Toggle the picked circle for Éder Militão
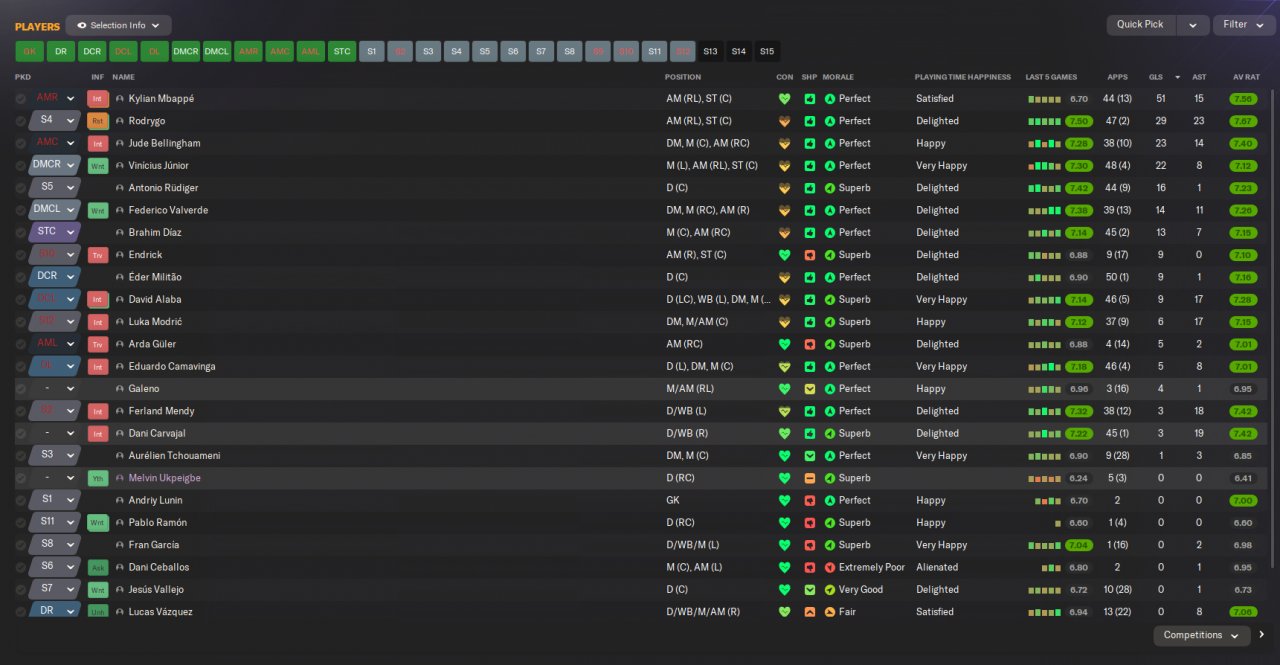Image resolution: width=1280 pixels, height=665 pixels. (x=21, y=277)
